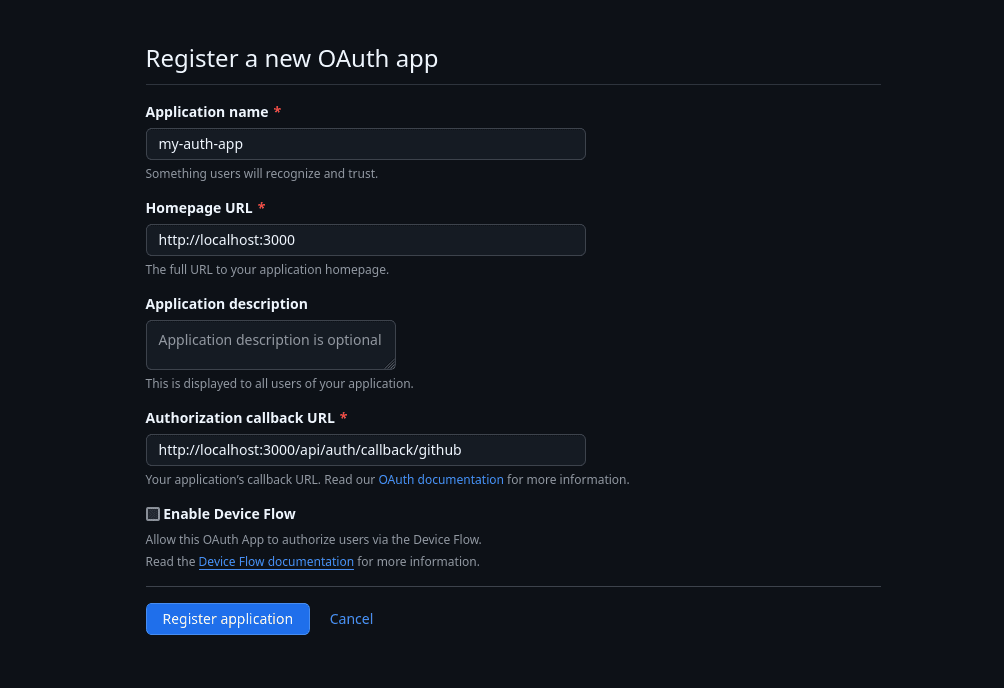Screen dimensions: 1004x688
Task: Open the OAuth documentation link
Action: pos(440,479)
